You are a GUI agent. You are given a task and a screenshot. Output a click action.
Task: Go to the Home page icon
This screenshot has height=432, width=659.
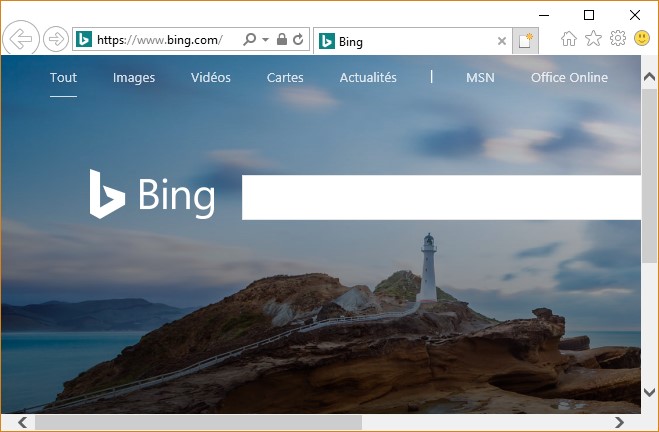click(x=569, y=39)
